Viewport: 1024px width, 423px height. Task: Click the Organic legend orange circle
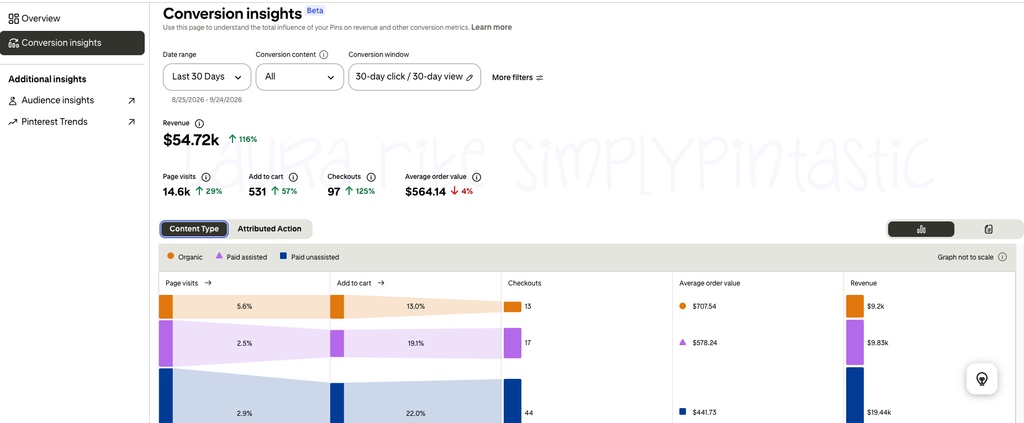(x=170, y=257)
